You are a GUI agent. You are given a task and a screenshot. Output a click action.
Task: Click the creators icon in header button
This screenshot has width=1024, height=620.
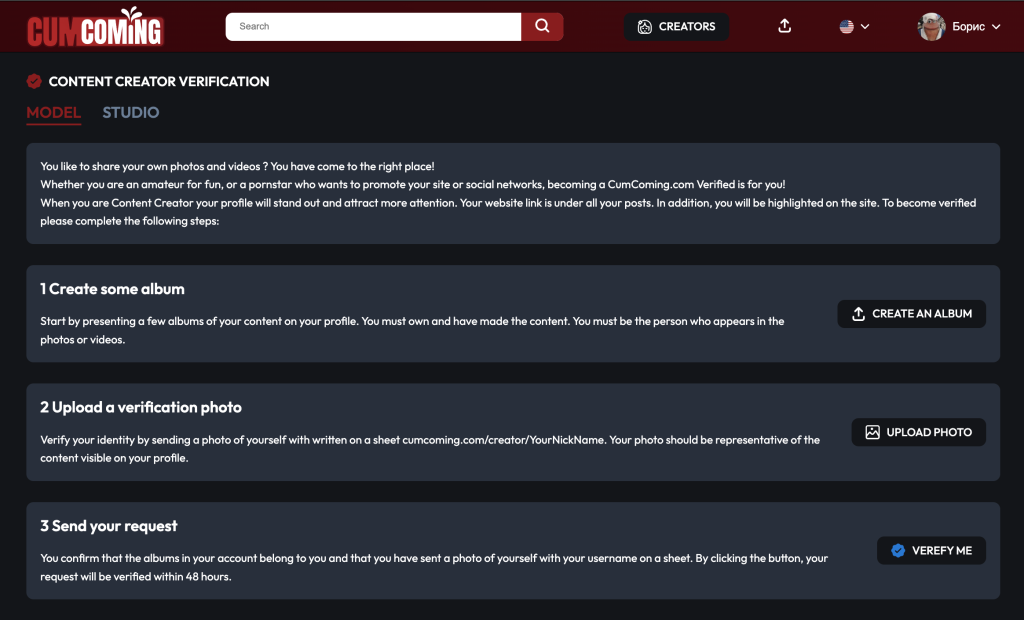click(x=645, y=27)
